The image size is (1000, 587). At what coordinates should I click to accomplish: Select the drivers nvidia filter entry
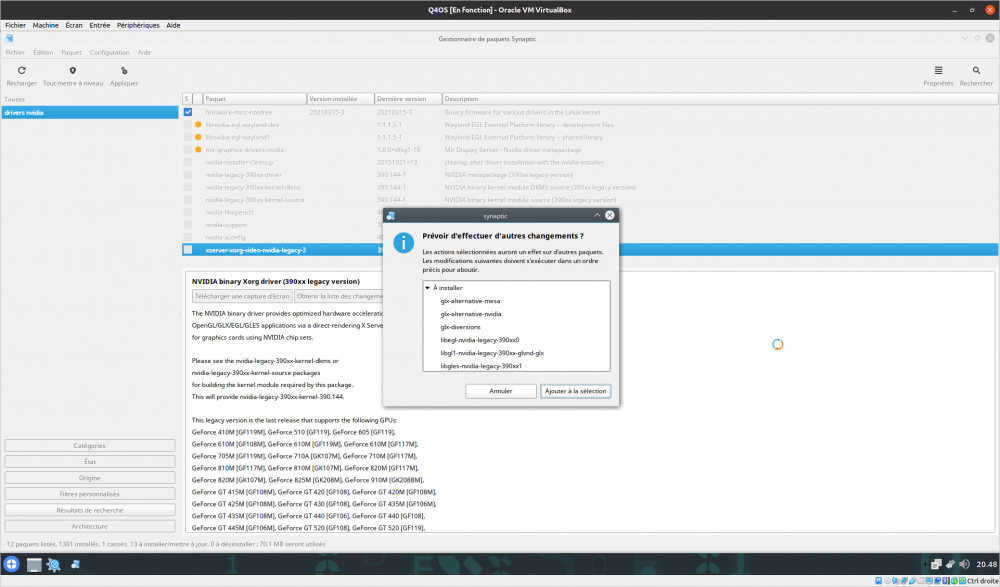coord(89,112)
